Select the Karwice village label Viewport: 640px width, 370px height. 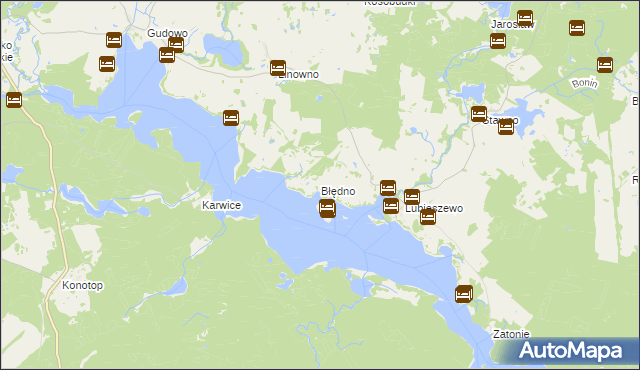(x=222, y=205)
